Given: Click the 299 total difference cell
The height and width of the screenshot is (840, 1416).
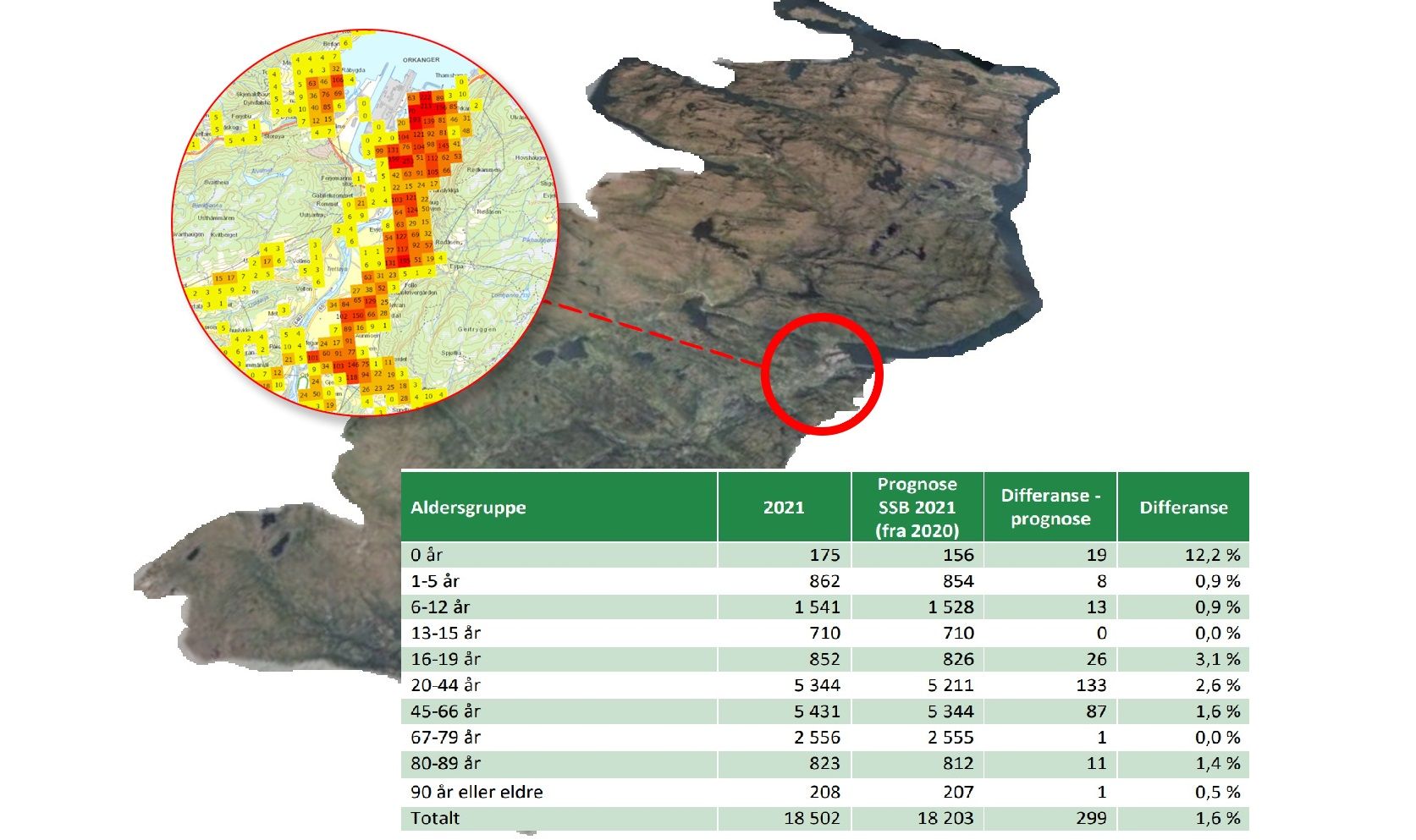Looking at the screenshot, I should [x=1091, y=818].
